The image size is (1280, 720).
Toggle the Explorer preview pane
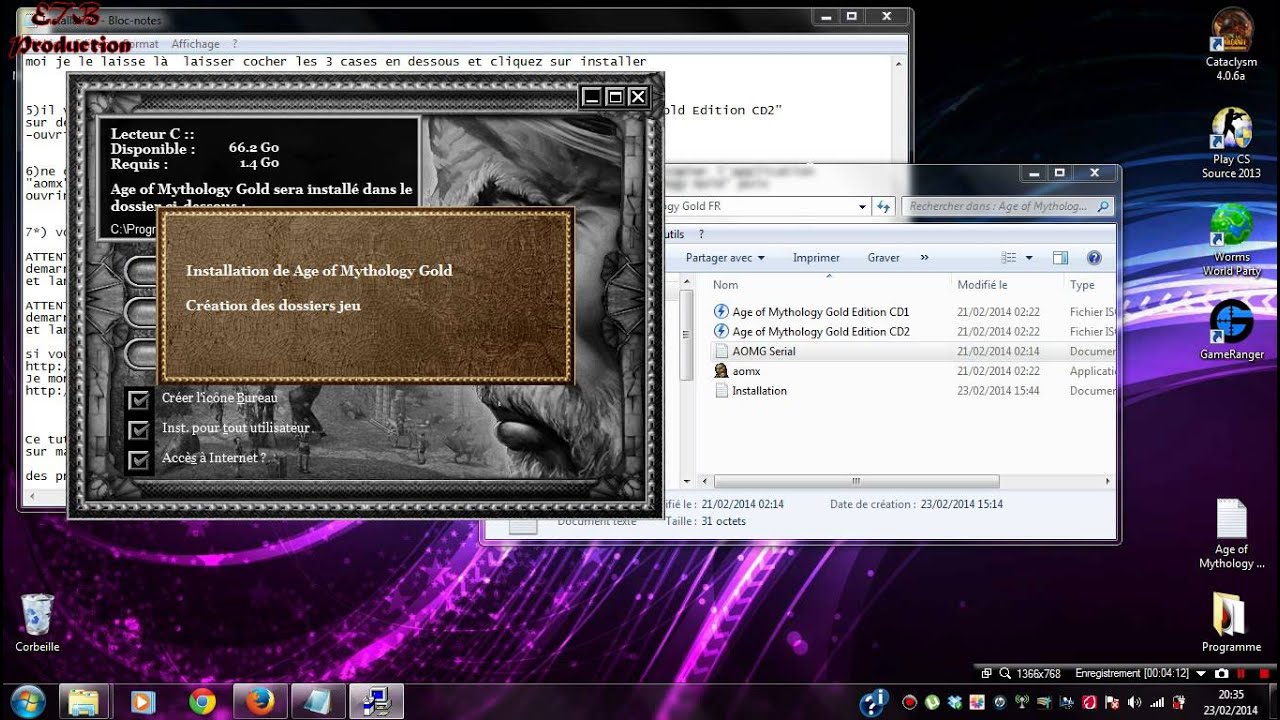[1061, 258]
